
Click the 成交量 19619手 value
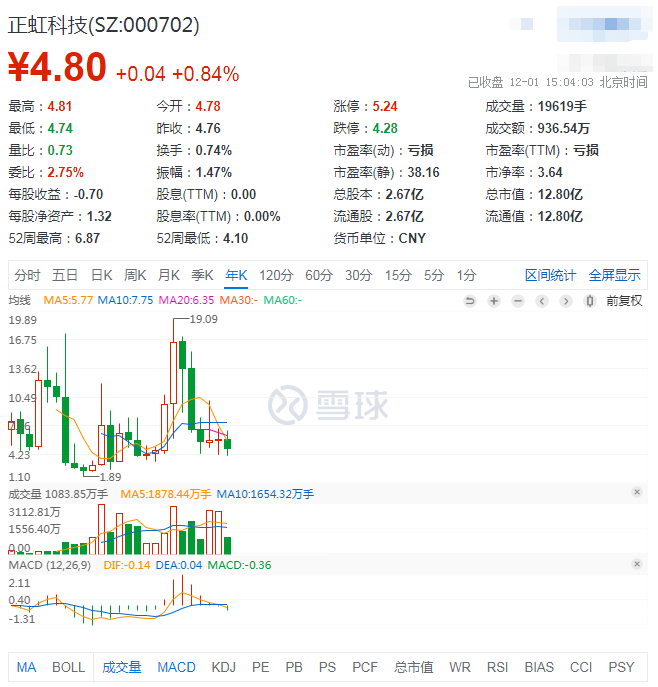click(x=563, y=107)
